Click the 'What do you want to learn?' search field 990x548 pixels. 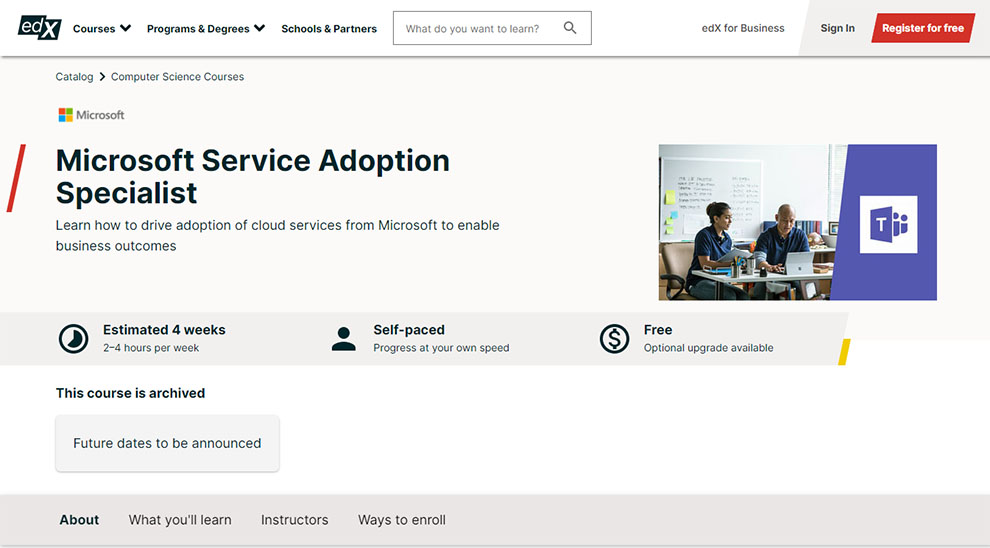[x=492, y=28]
